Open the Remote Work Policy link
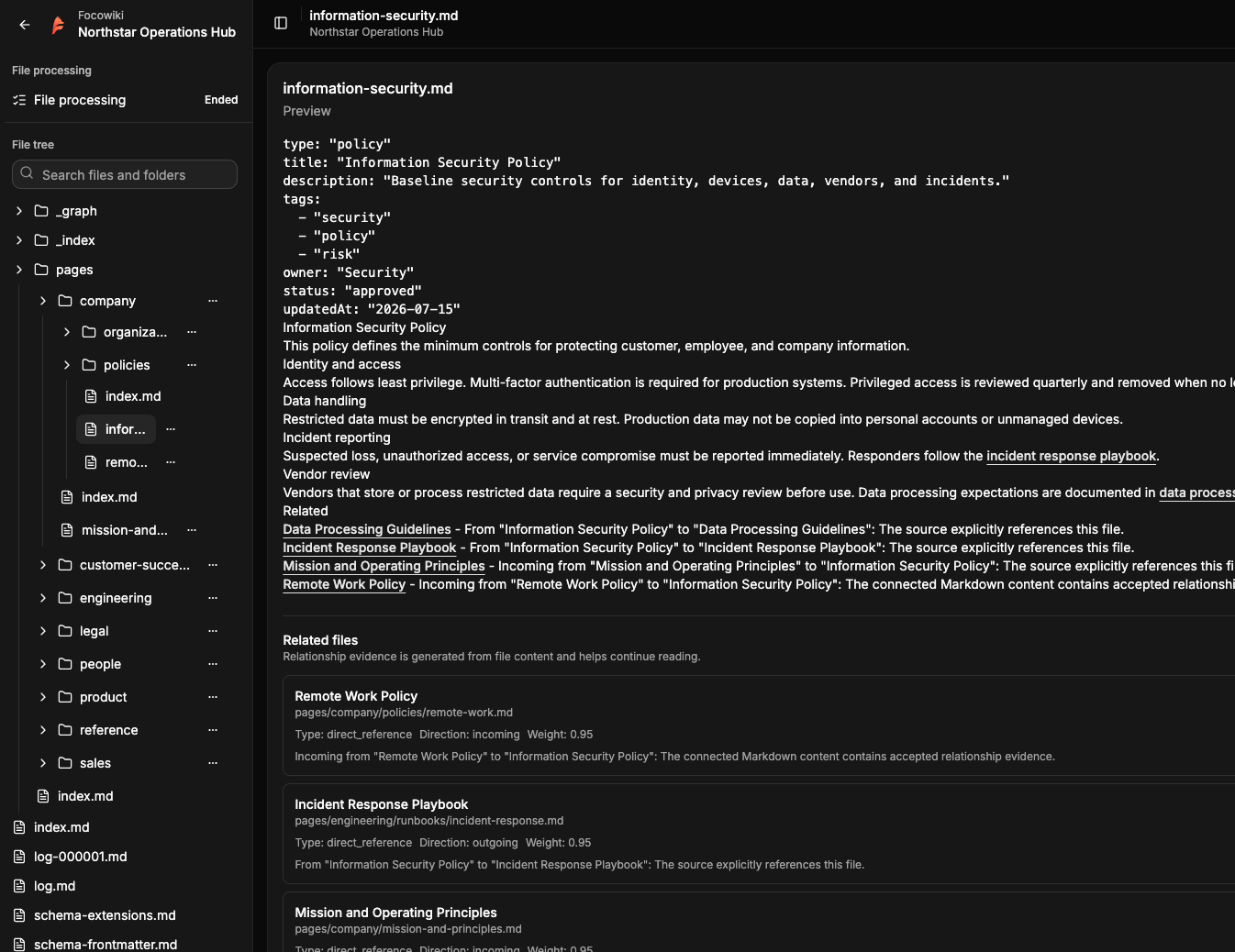Screen dimensions: 1235x952 point(344,584)
